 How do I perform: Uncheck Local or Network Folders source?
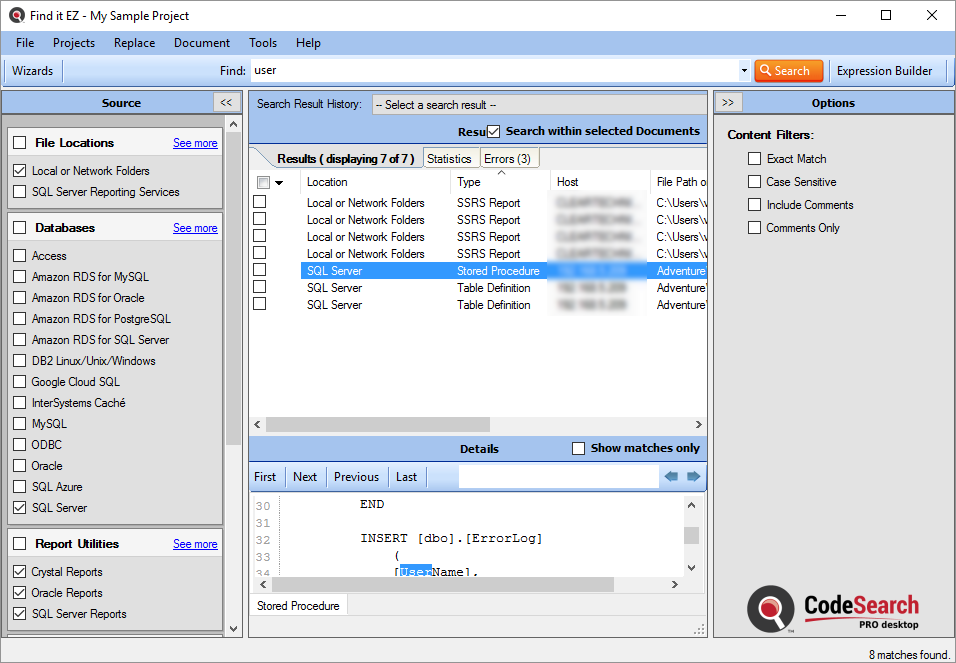tap(20, 171)
